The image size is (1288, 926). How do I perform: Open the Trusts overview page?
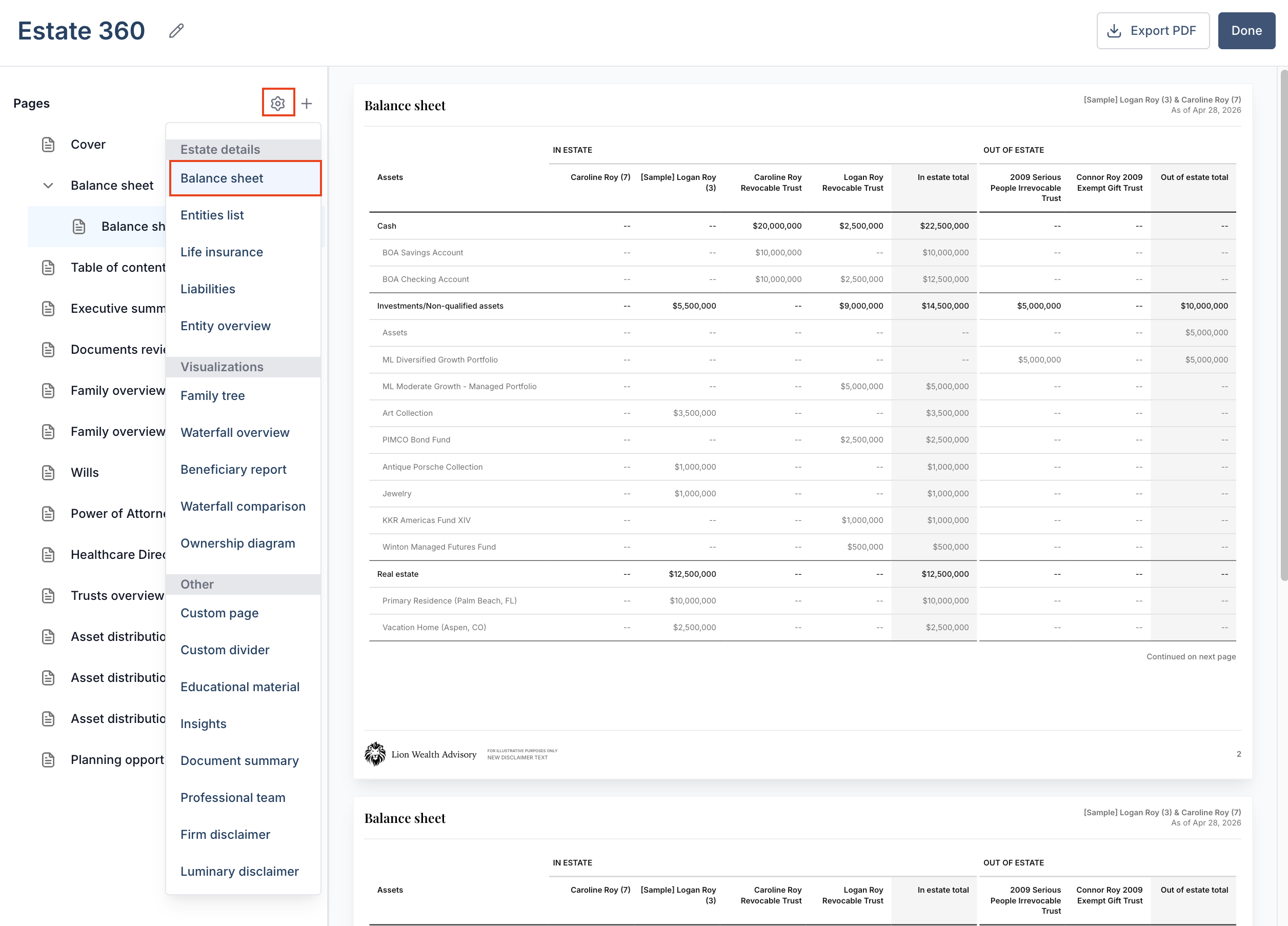117,596
